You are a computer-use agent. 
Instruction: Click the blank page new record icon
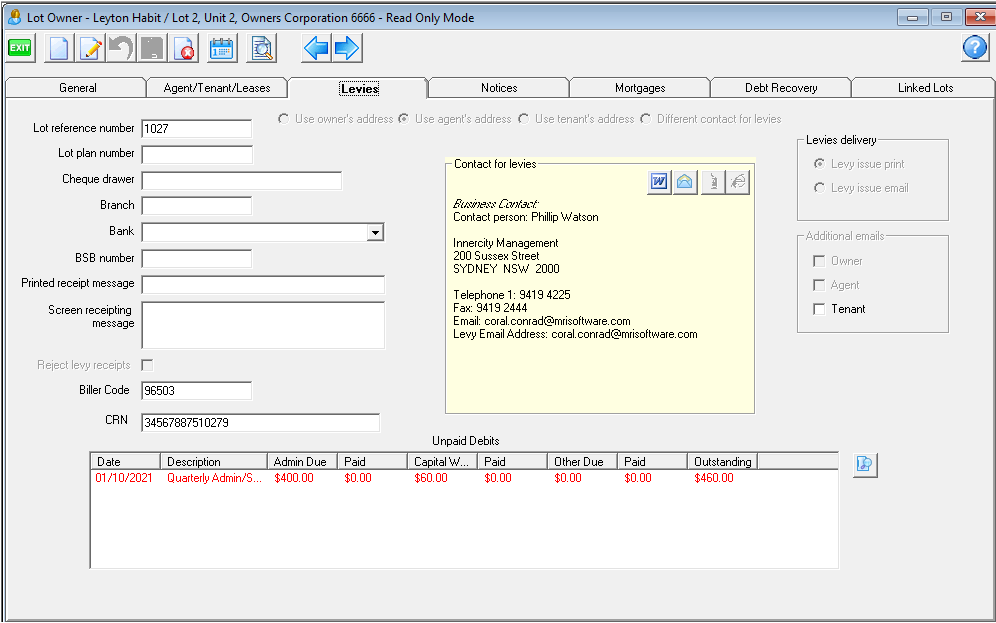[59, 48]
